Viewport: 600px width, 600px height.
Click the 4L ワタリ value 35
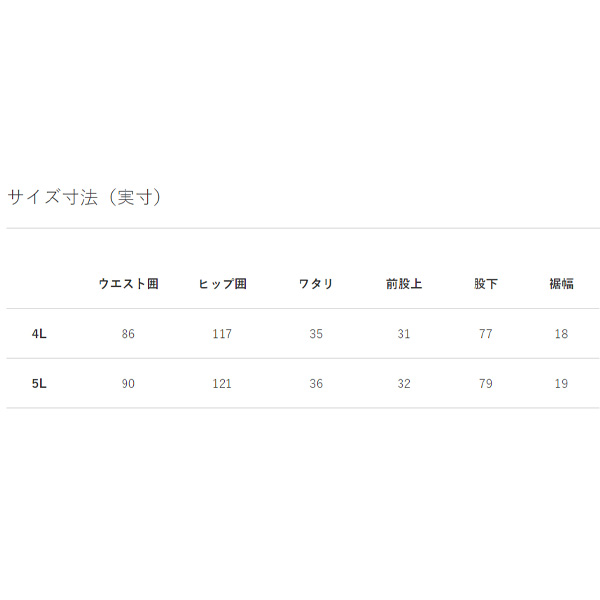(x=316, y=334)
